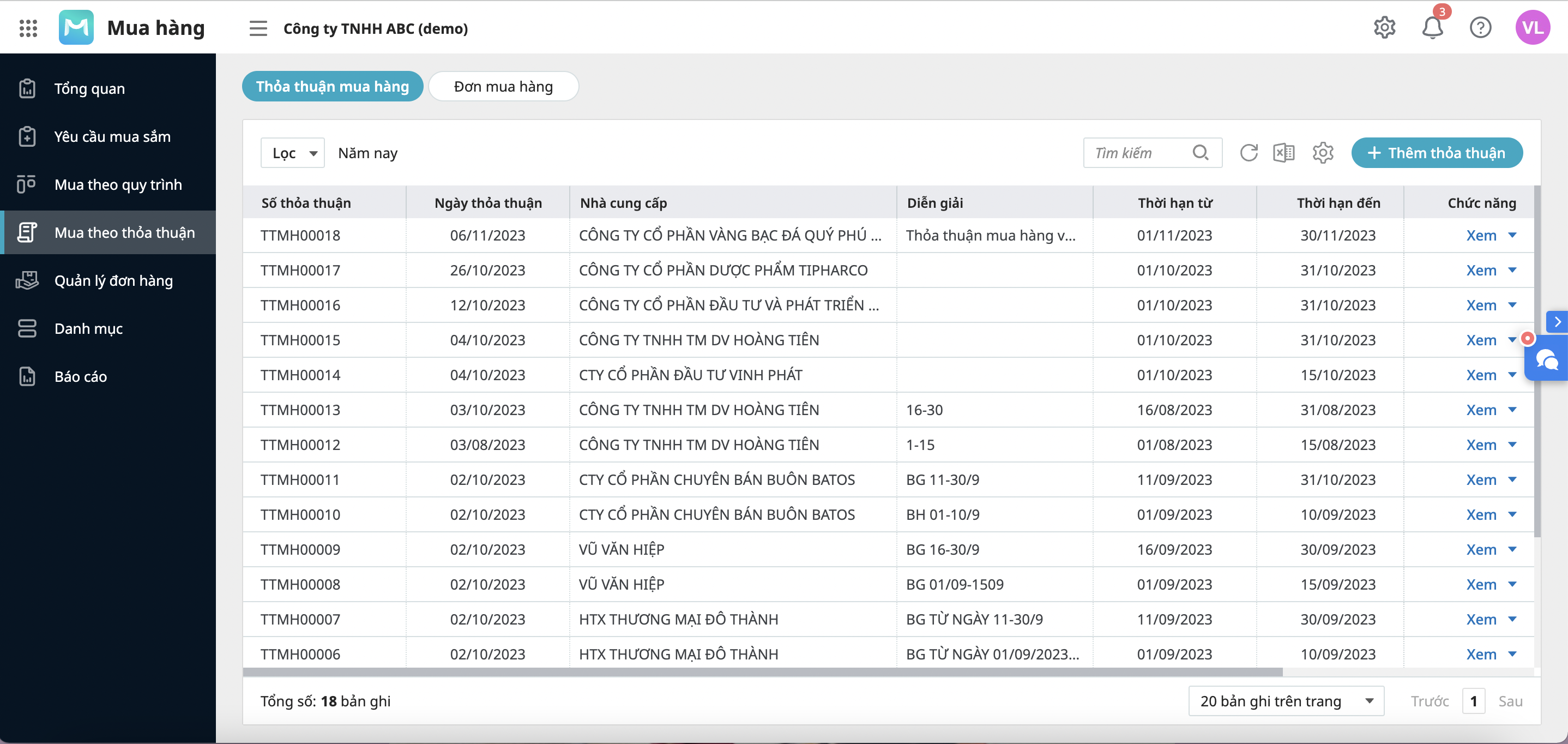The height and width of the screenshot is (744, 1568).
Task: Expand actions arrow for TTMH00013
Action: click(x=1512, y=410)
